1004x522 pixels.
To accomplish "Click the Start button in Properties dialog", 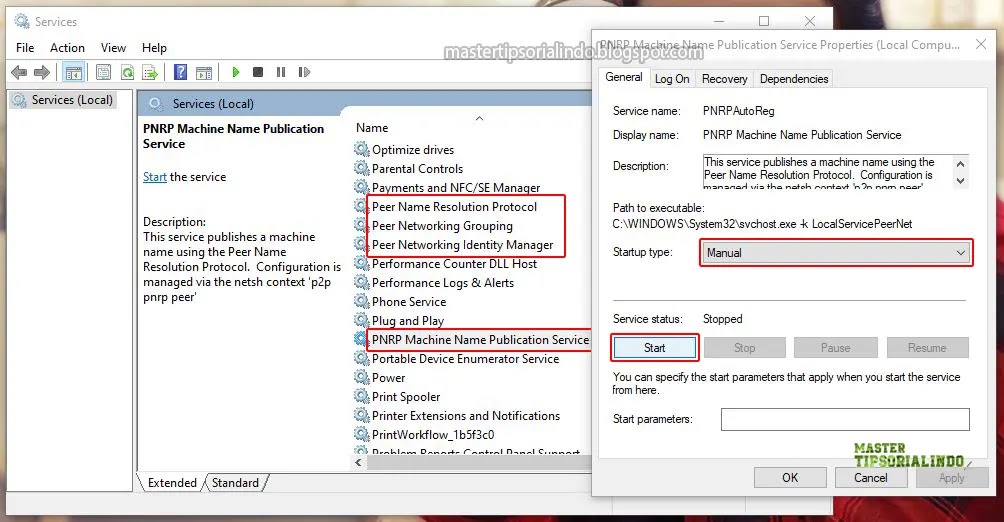I will click(x=654, y=348).
